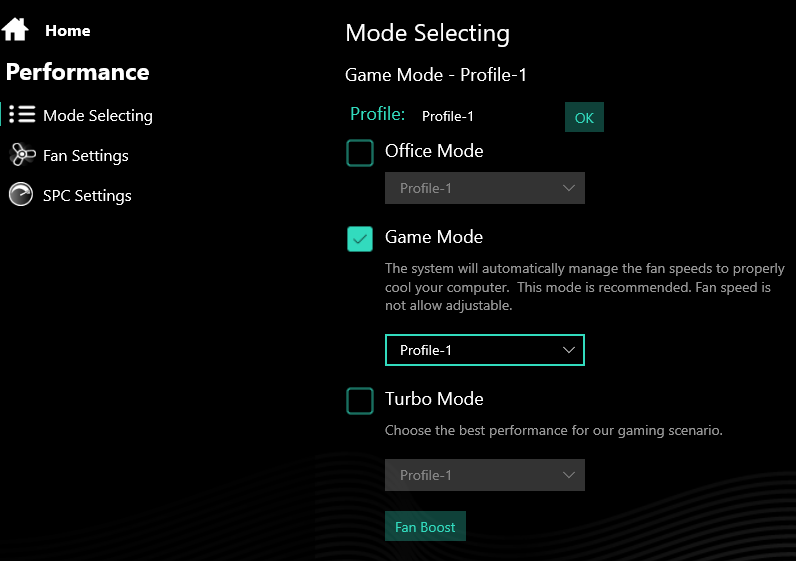Uncheck the Game Mode checkbox

360,239
